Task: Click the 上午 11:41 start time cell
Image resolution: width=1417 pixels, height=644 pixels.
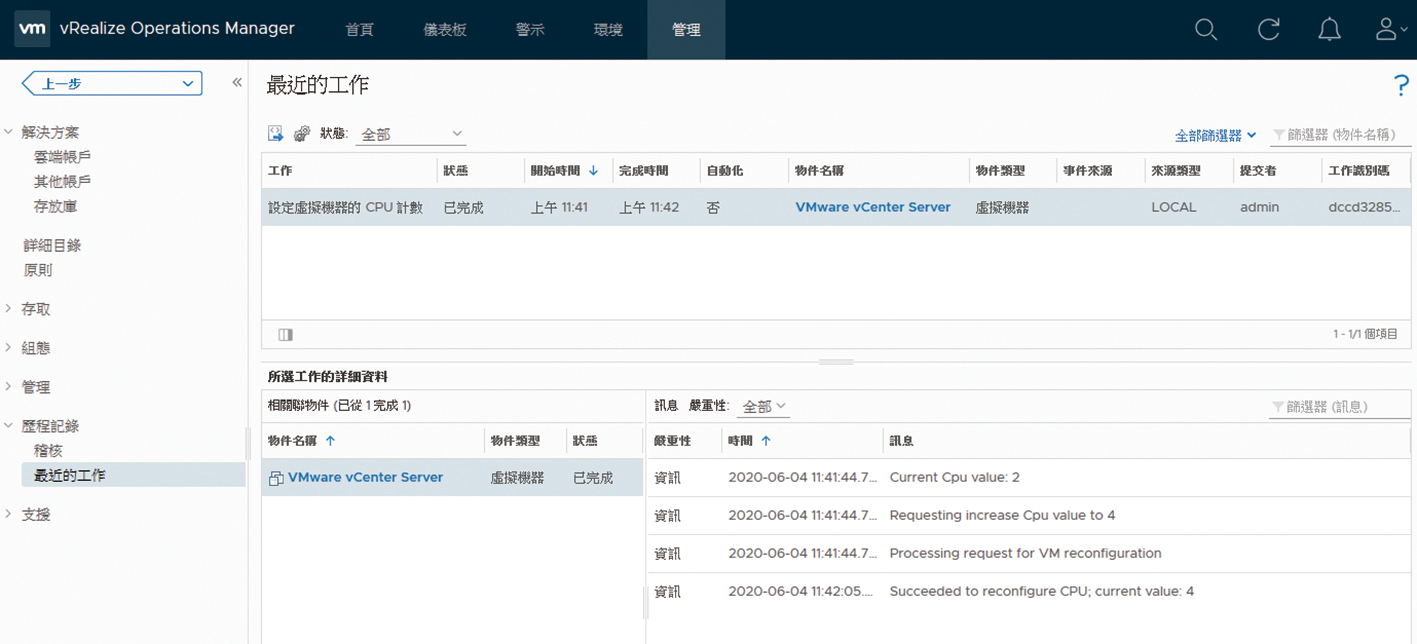Action: [x=559, y=207]
